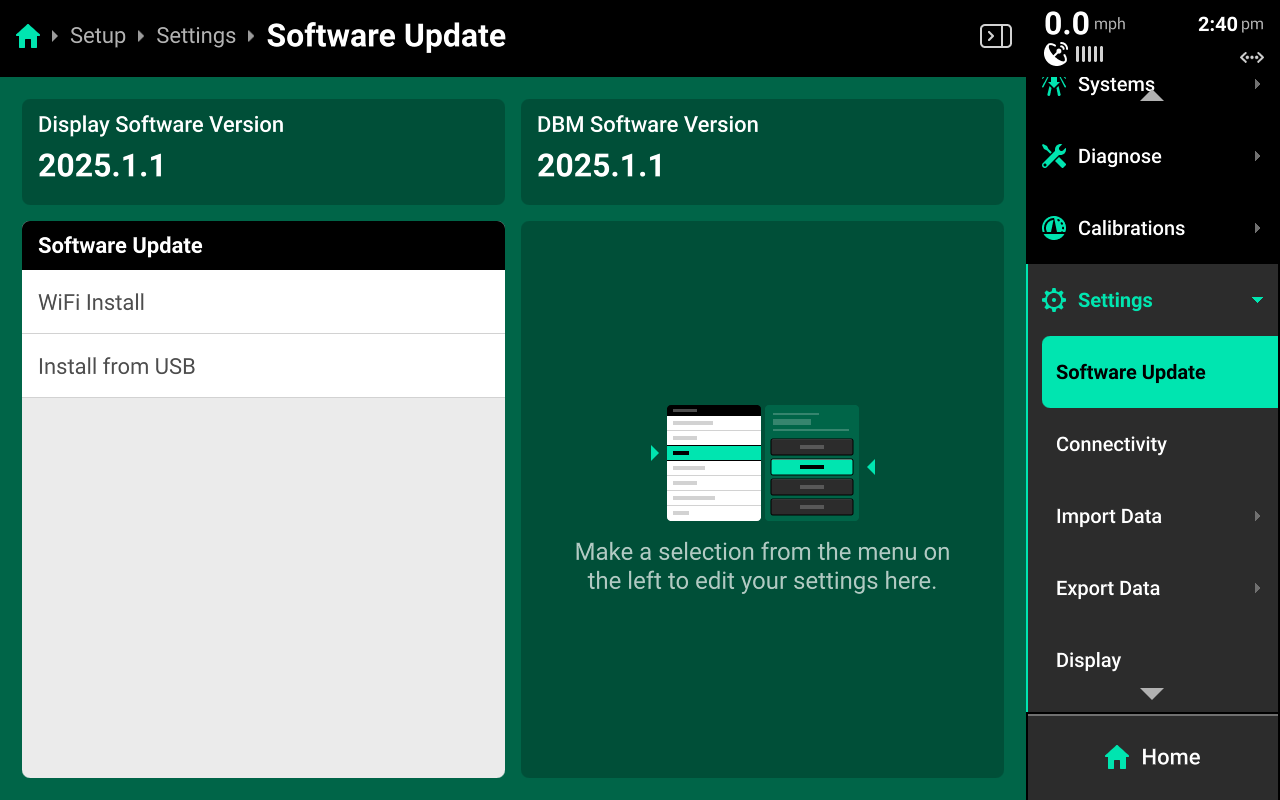This screenshot has width=1280, height=800.
Task: Select Software Update in the sidebar
Action: click(1160, 372)
